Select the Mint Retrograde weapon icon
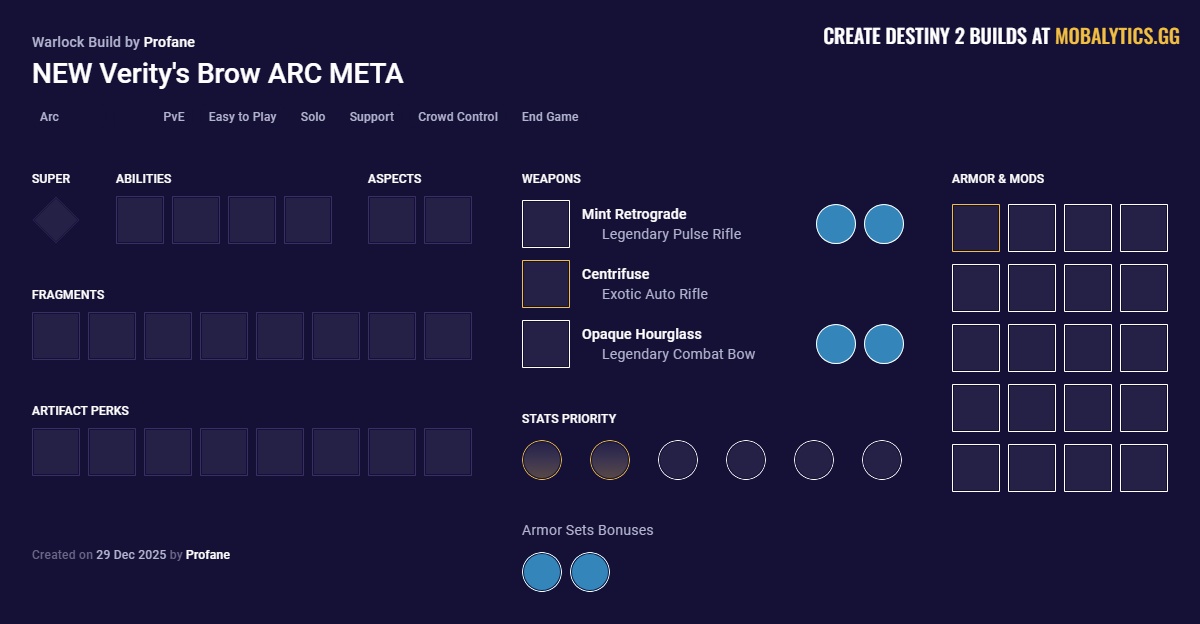Screen dimensions: 1200x624 (546, 224)
